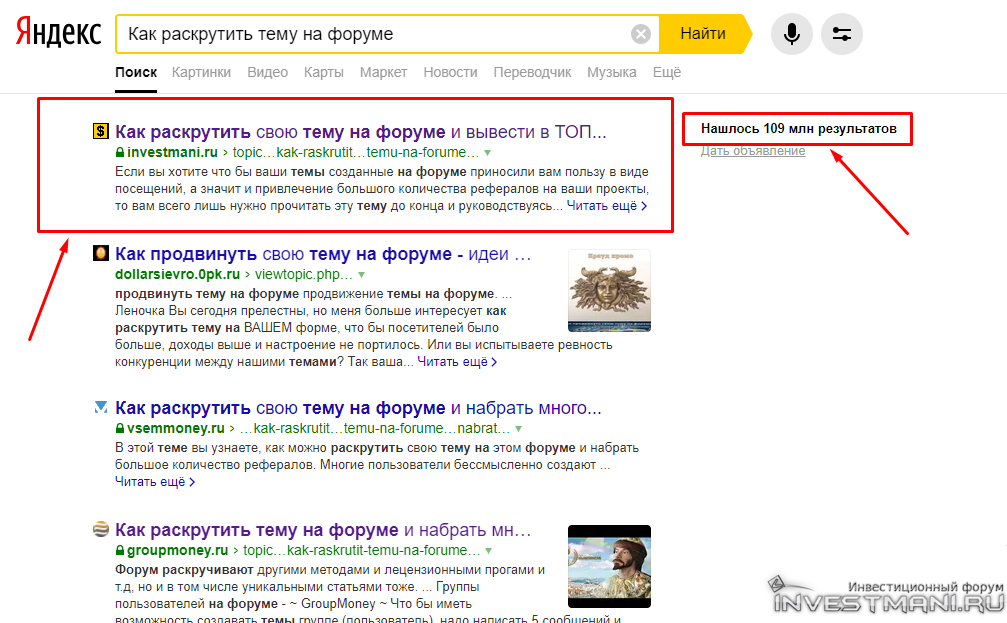Start voice search with microphone icon

[791, 33]
